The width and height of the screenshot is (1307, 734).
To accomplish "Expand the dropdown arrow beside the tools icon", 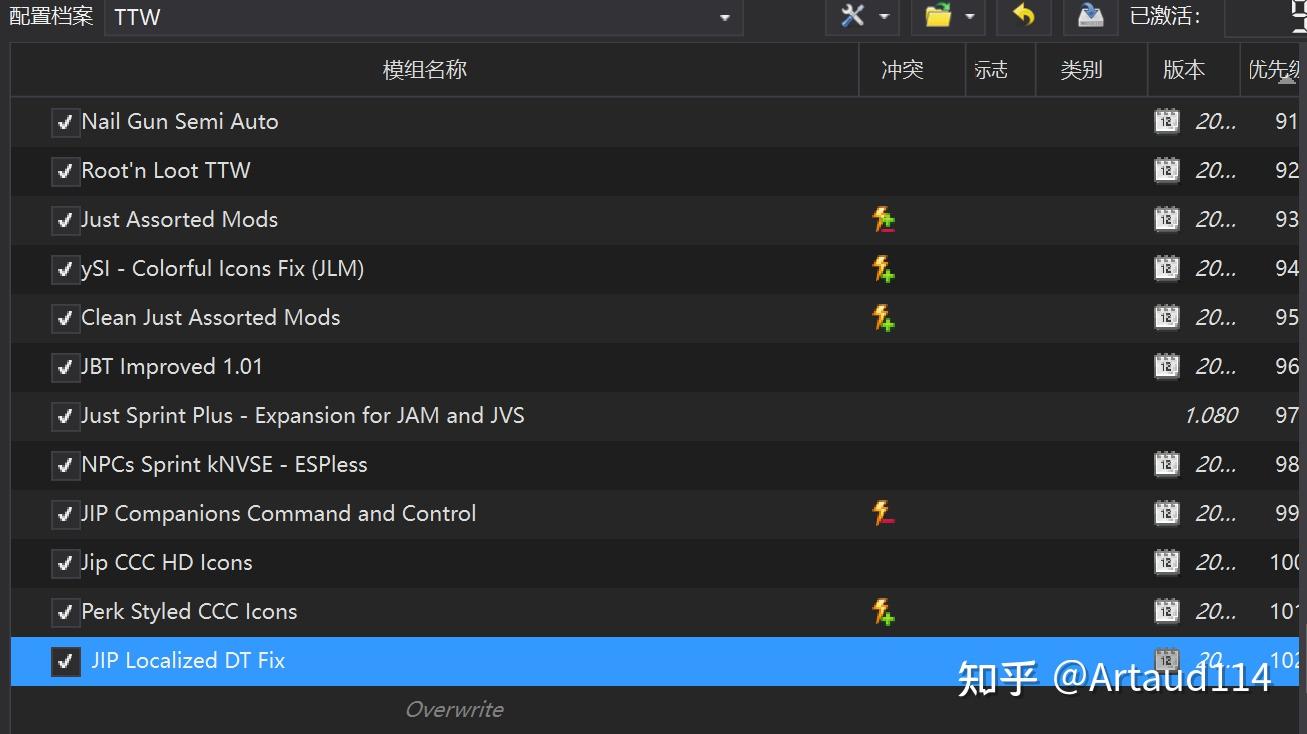I will click(882, 16).
